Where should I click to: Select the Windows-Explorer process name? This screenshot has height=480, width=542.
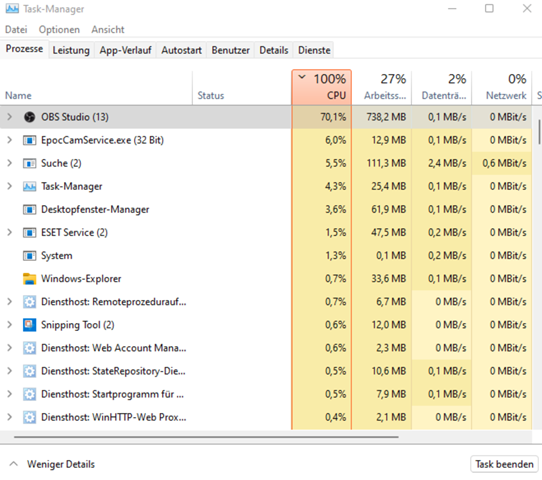pos(81,279)
